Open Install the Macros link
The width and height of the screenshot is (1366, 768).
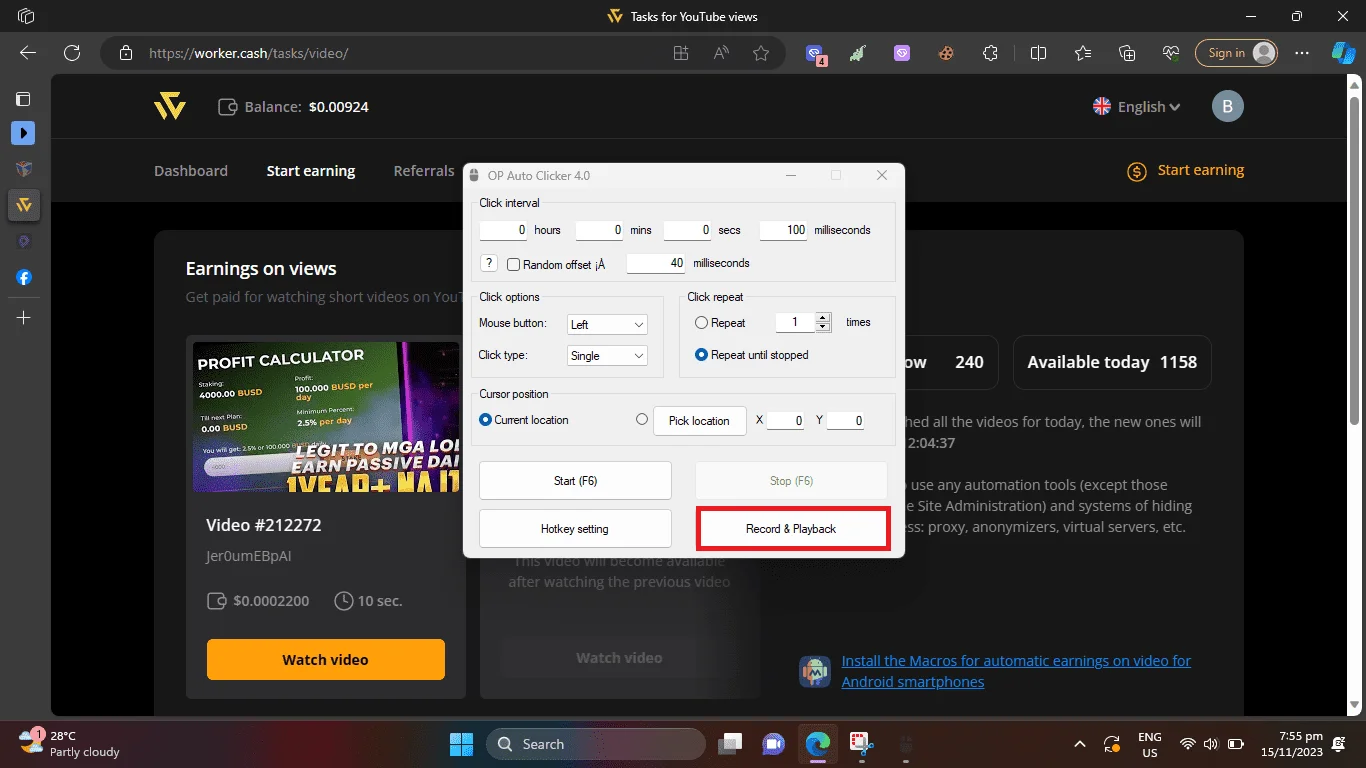click(1016, 671)
